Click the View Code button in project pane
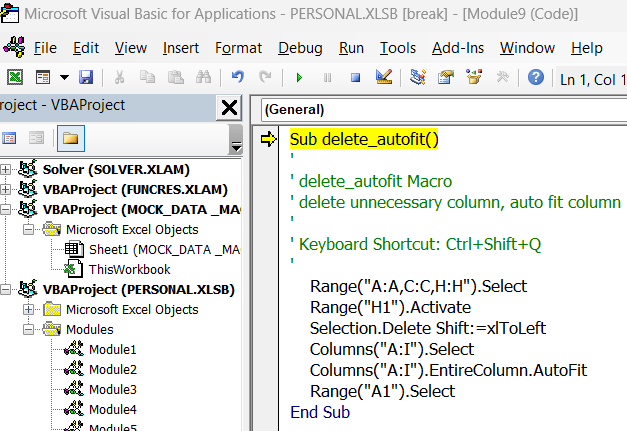 coord(10,138)
